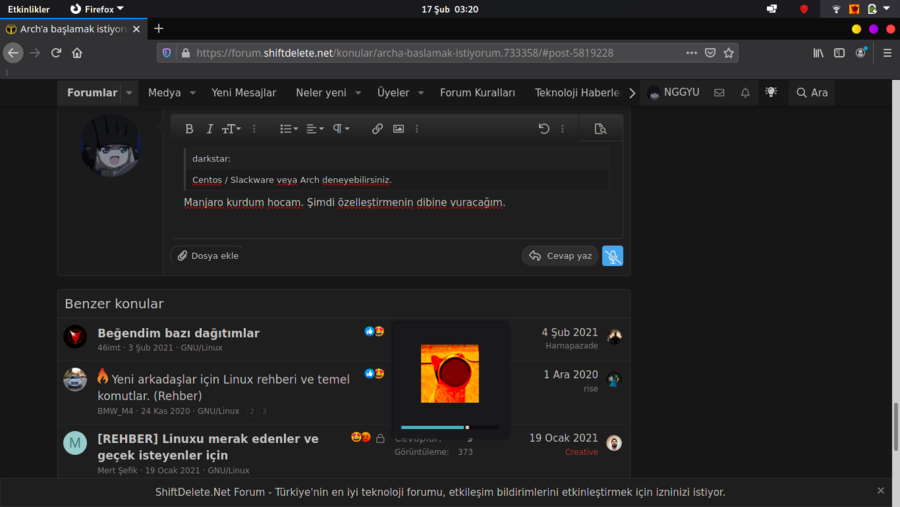Viewport: 900px width, 507px height.
Task: Open the Forumlar tab
Action: tap(92, 92)
